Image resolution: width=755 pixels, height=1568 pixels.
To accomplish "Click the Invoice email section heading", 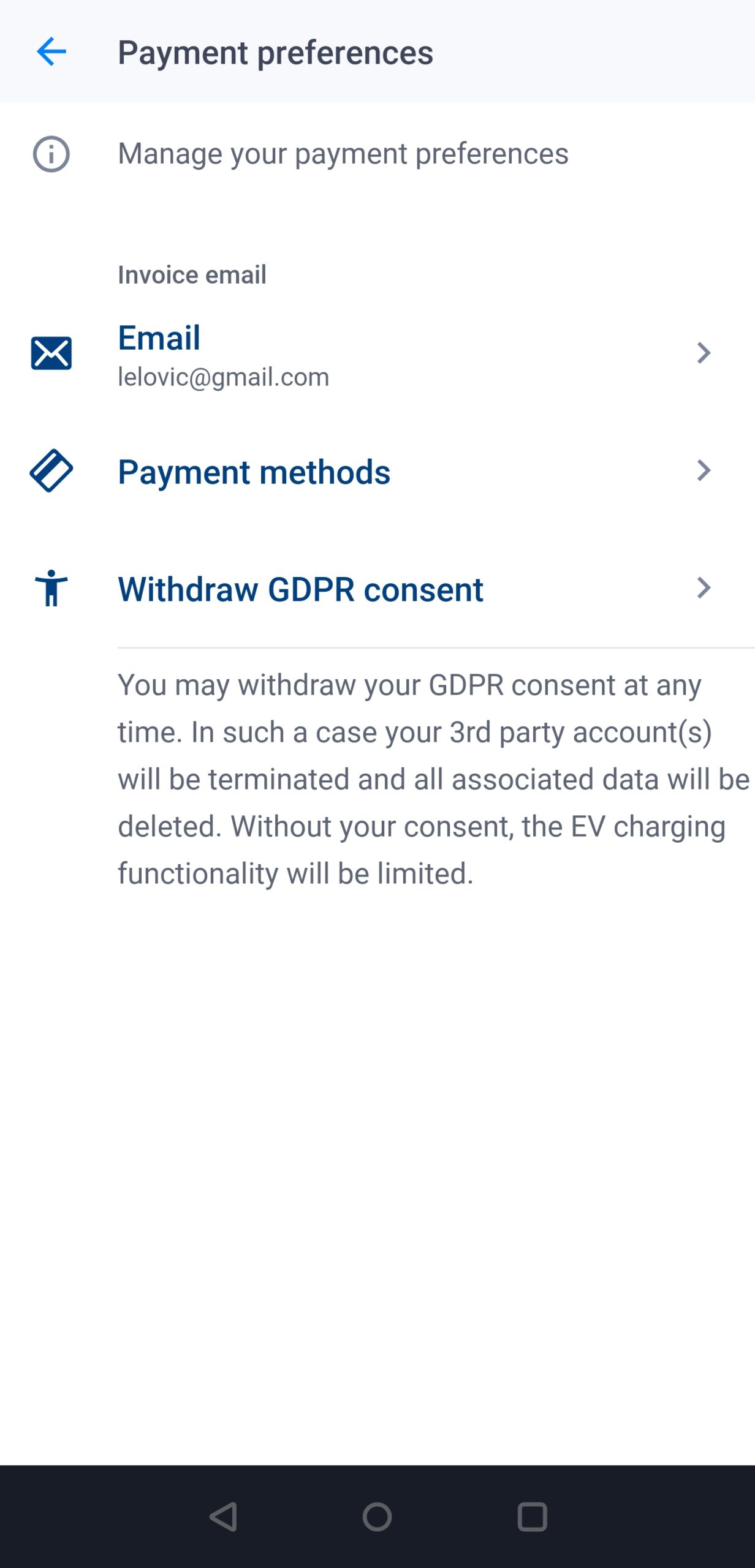I will 192,275.
